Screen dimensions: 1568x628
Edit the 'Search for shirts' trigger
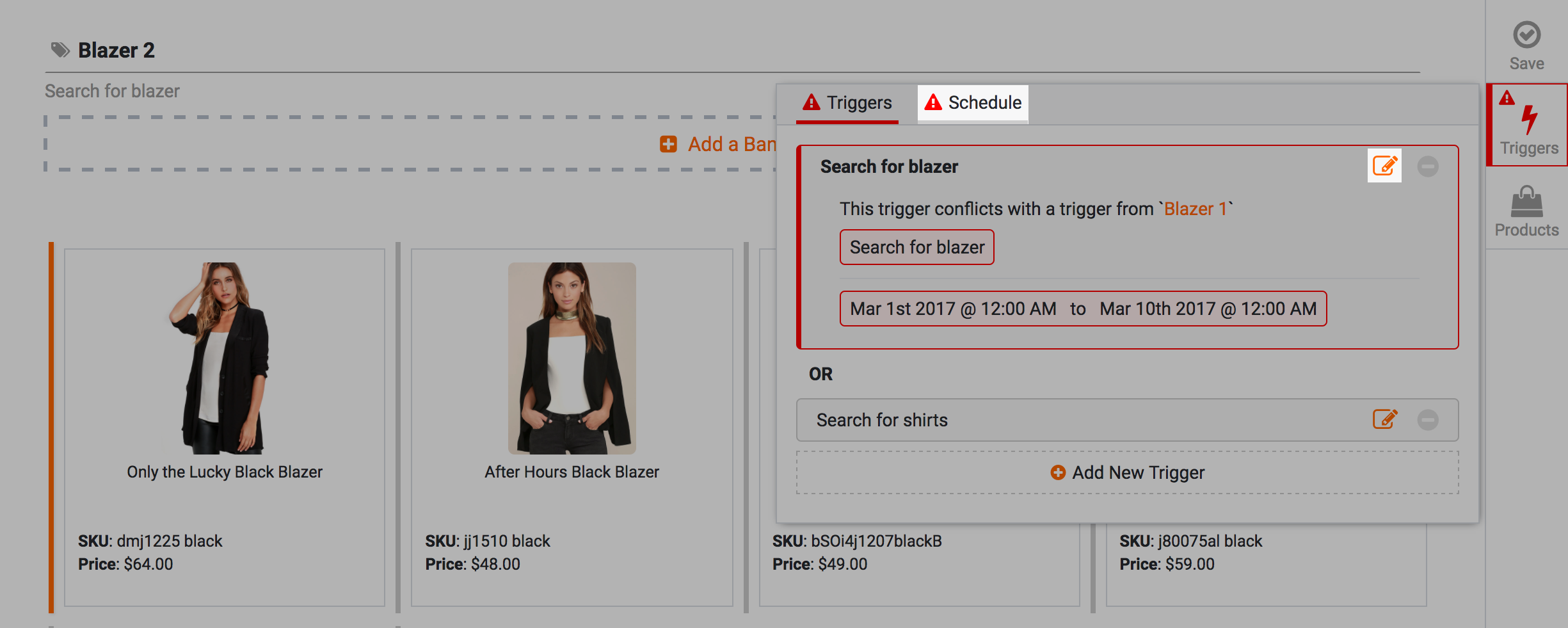click(1384, 419)
